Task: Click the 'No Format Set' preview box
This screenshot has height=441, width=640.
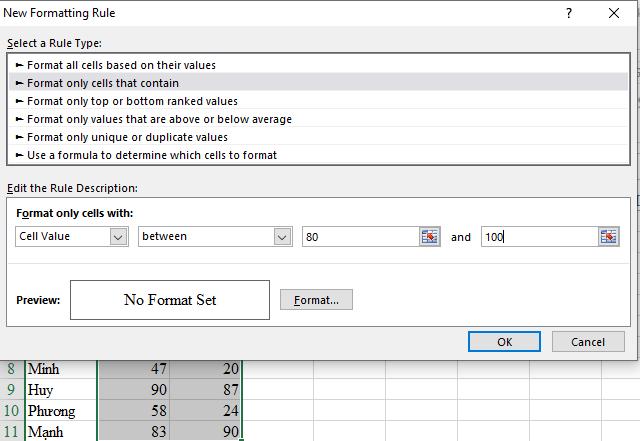Action: [170, 300]
